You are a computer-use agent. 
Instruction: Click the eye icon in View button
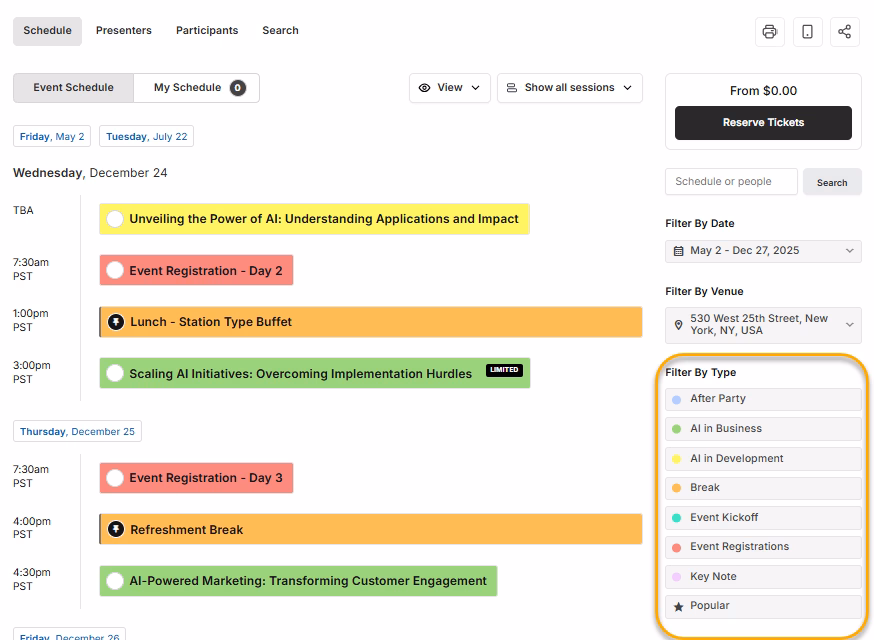[424, 88]
